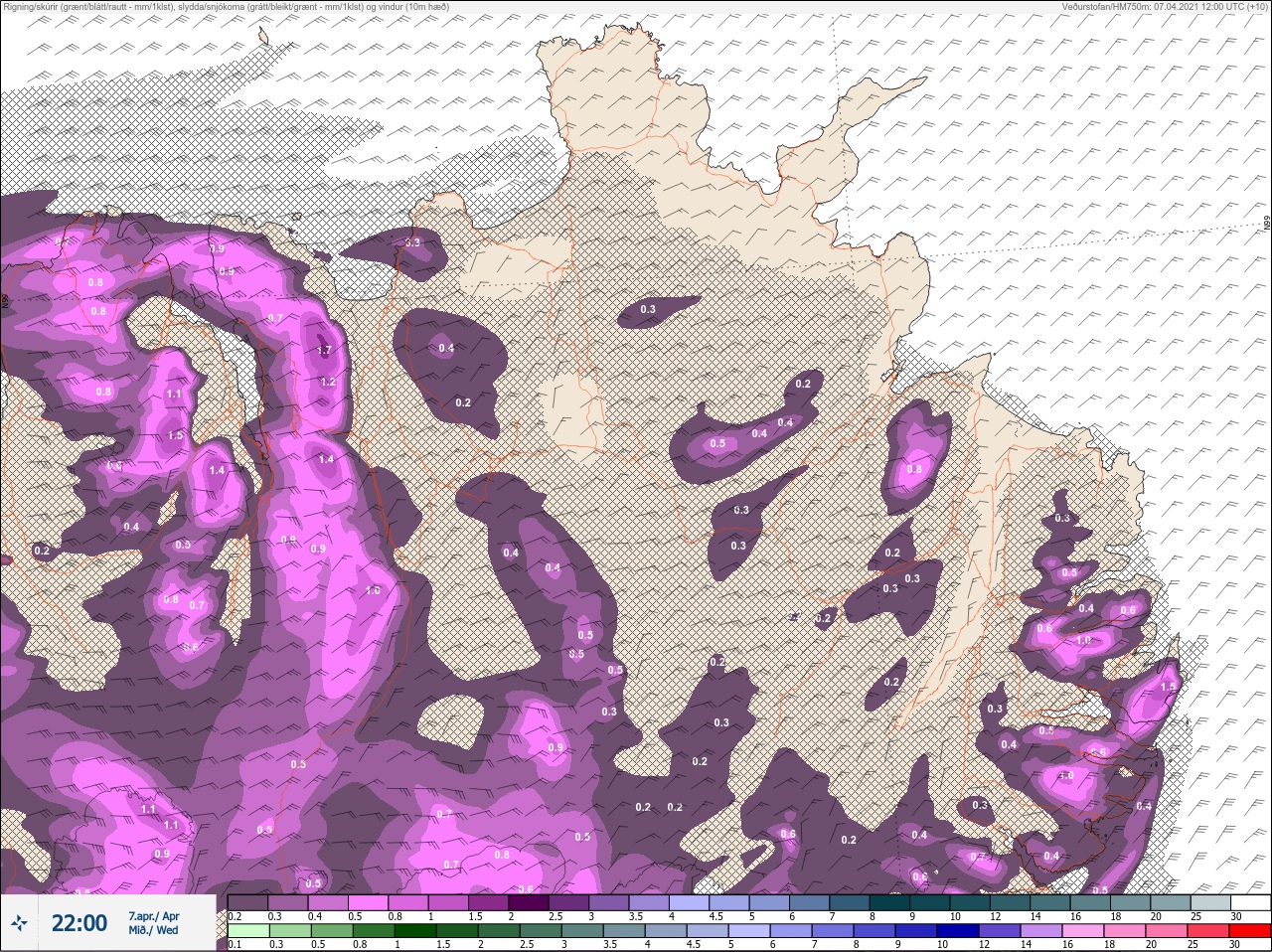Pick bottom legend pink swatch 18 to 20
Image resolution: width=1272 pixels, height=952 pixels.
click(x=1124, y=931)
